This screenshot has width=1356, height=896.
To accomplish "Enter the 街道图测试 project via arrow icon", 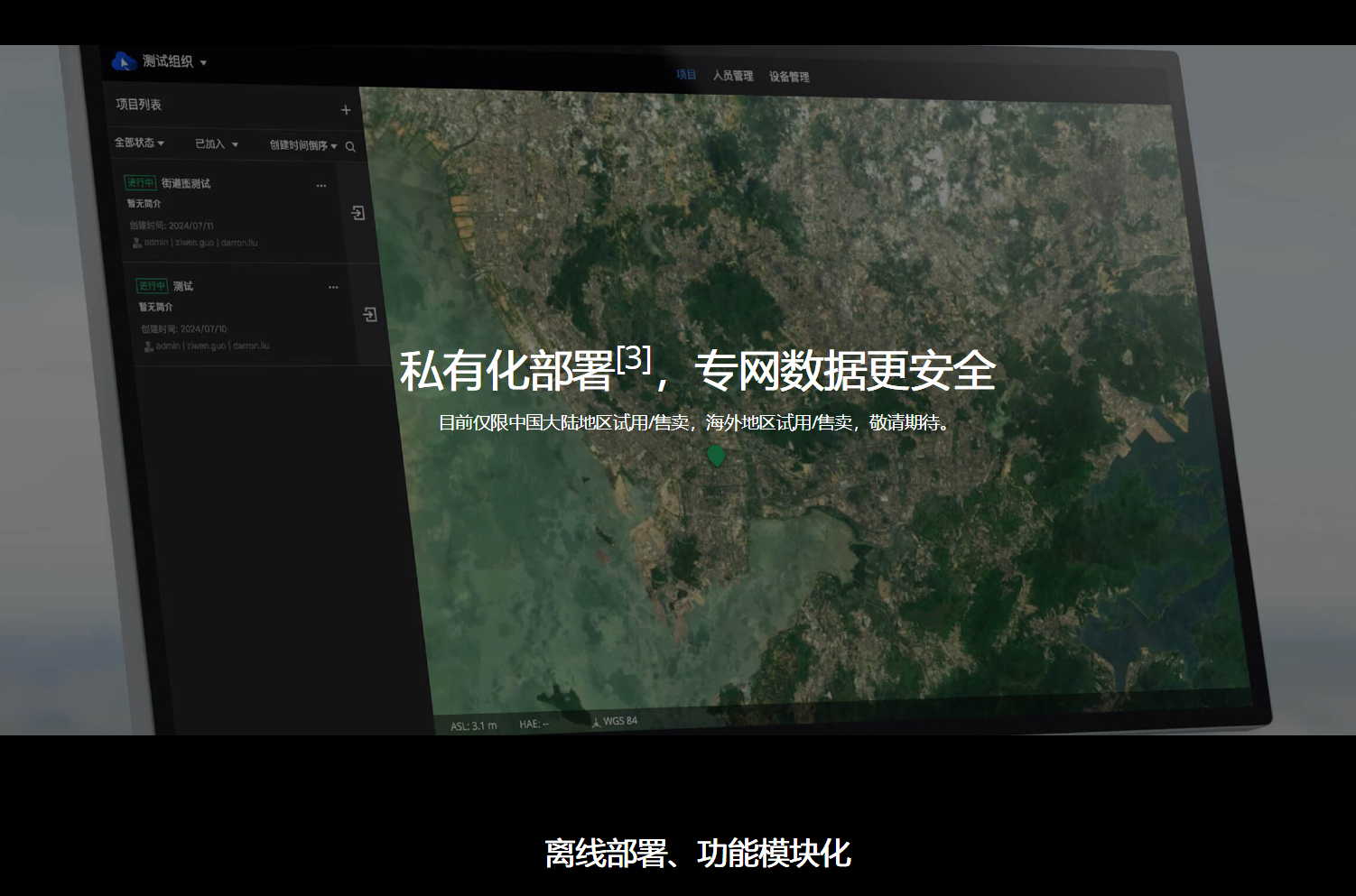I will pyautogui.click(x=358, y=212).
